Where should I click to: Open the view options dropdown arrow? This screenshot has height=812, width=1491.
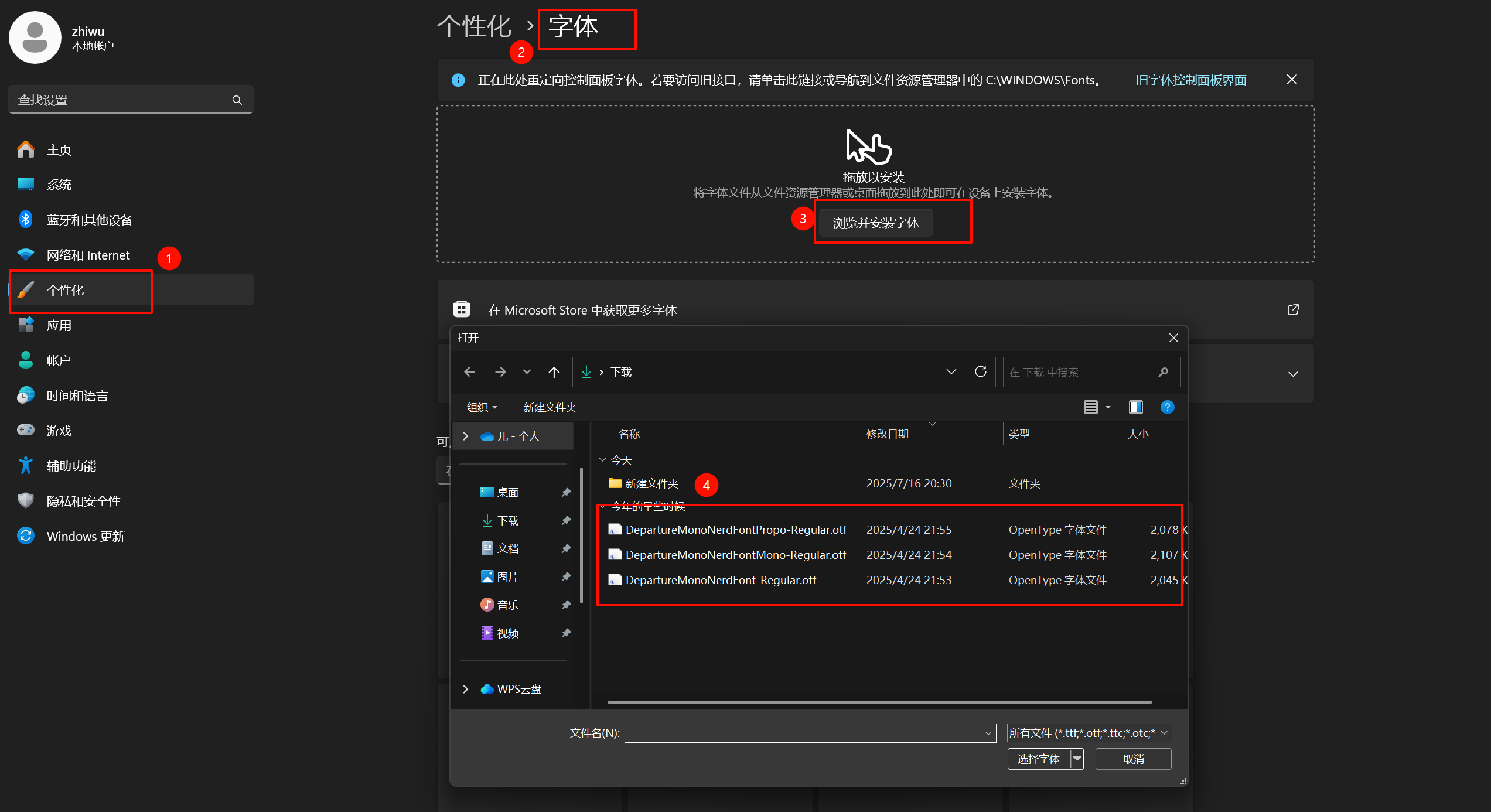coord(1108,407)
